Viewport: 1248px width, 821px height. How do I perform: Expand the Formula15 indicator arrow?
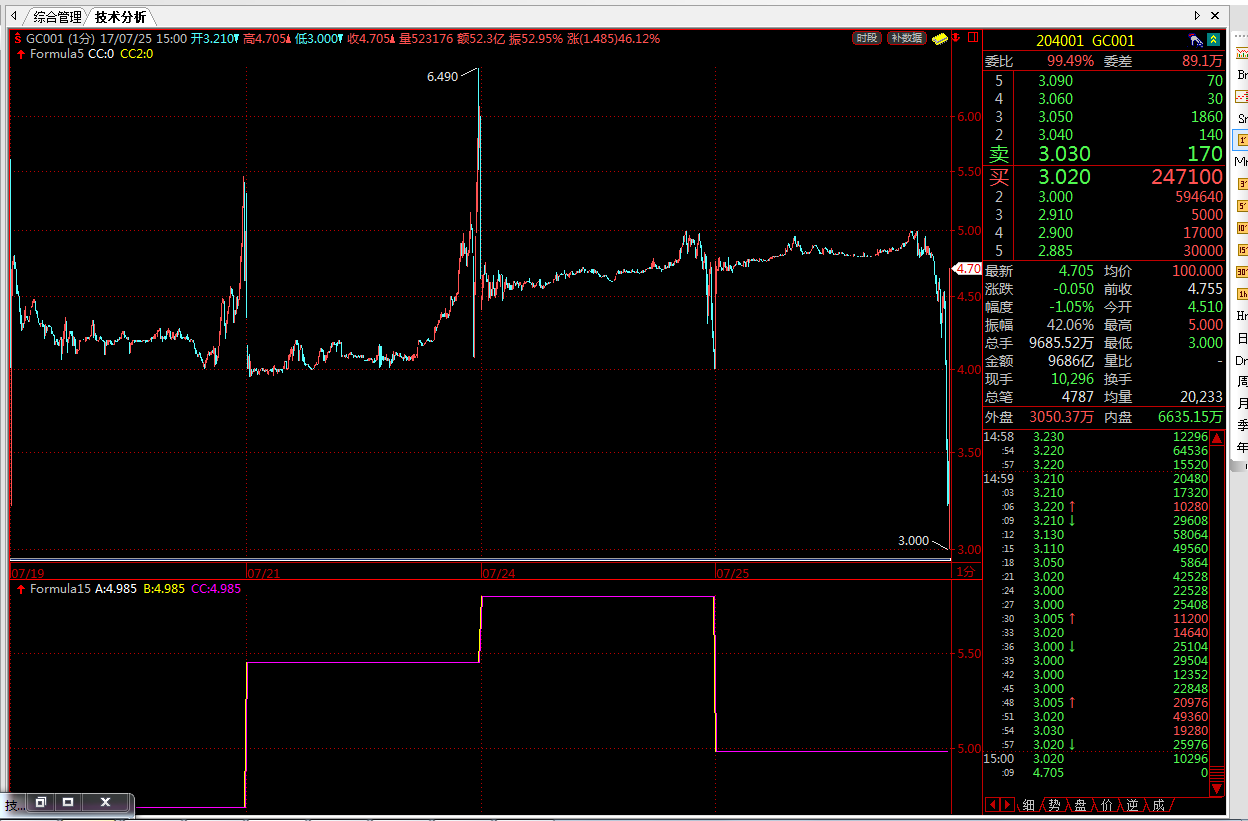coord(21,589)
